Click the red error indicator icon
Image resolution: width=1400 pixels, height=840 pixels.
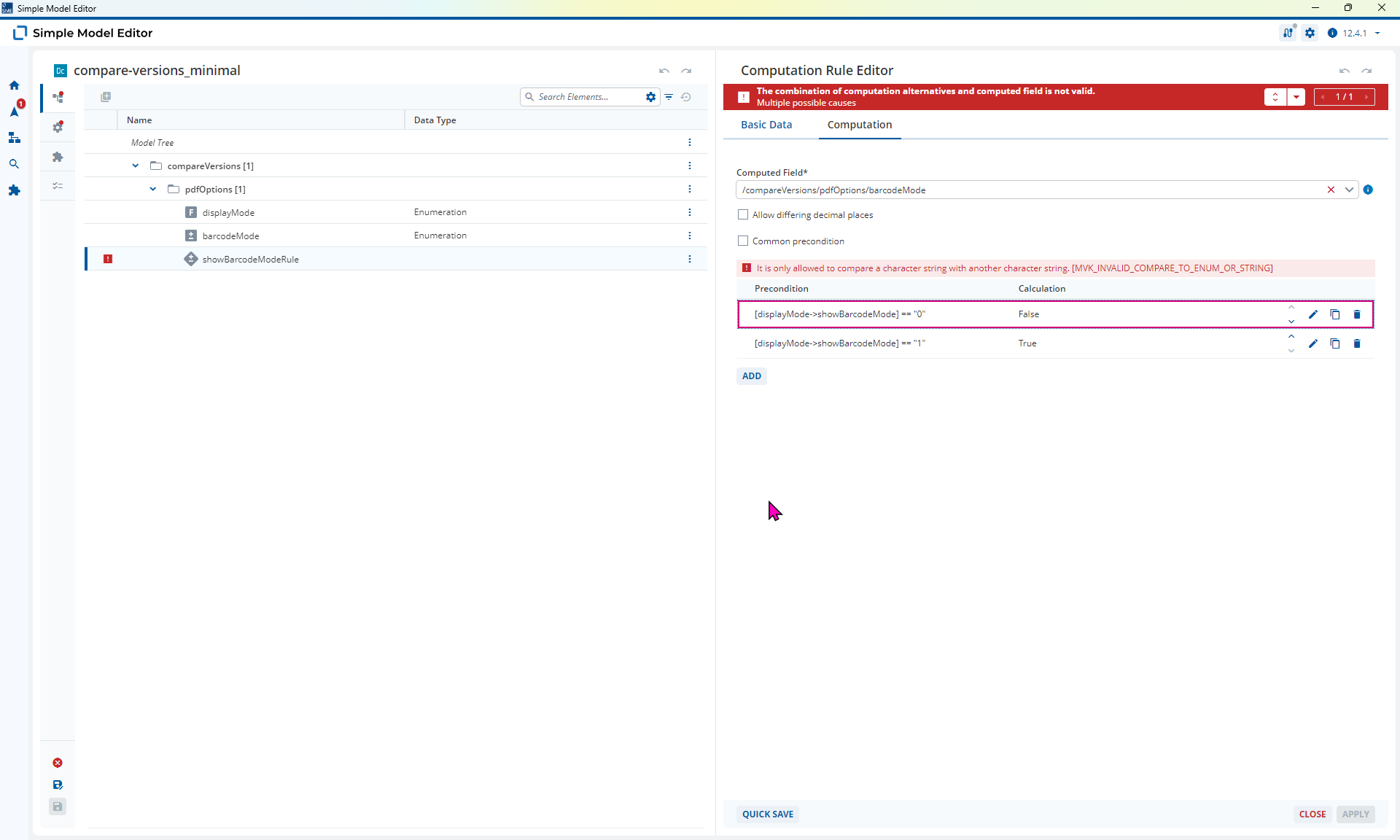pyautogui.click(x=58, y=763)
